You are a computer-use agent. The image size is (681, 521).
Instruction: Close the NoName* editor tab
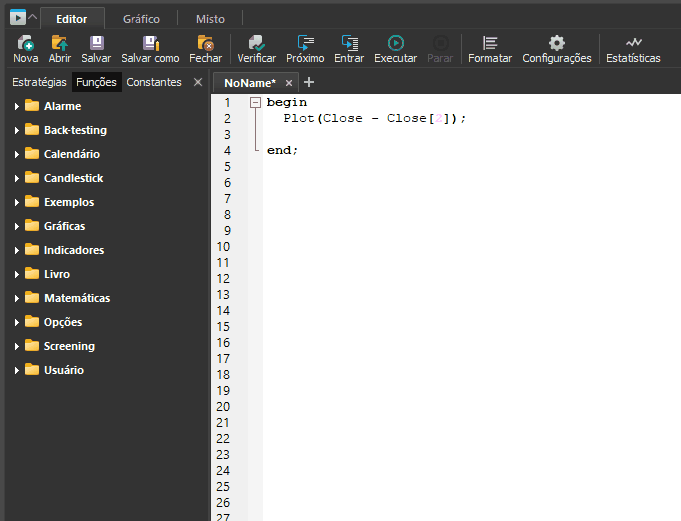click(289, 83)
